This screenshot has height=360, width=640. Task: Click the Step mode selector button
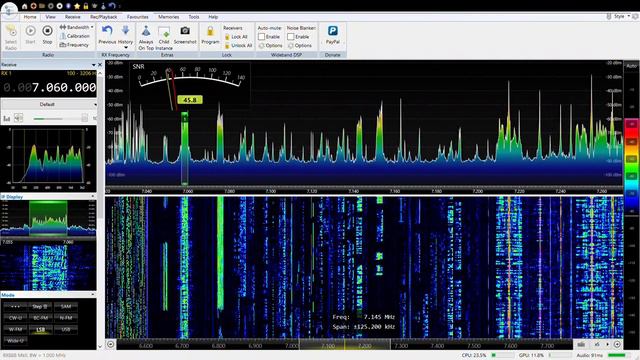40,306
